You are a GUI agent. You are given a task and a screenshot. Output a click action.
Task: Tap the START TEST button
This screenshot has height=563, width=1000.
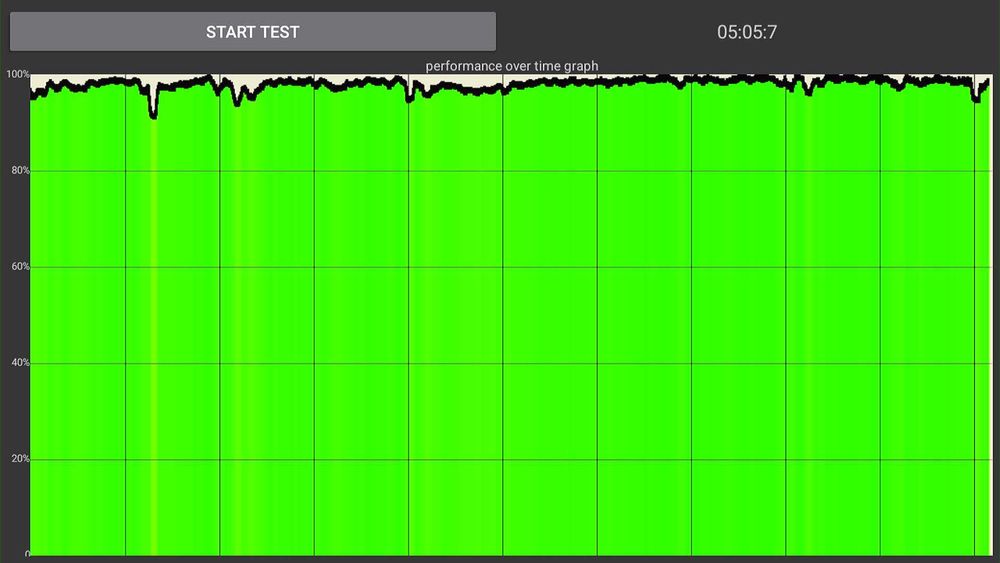click(253, 31)
